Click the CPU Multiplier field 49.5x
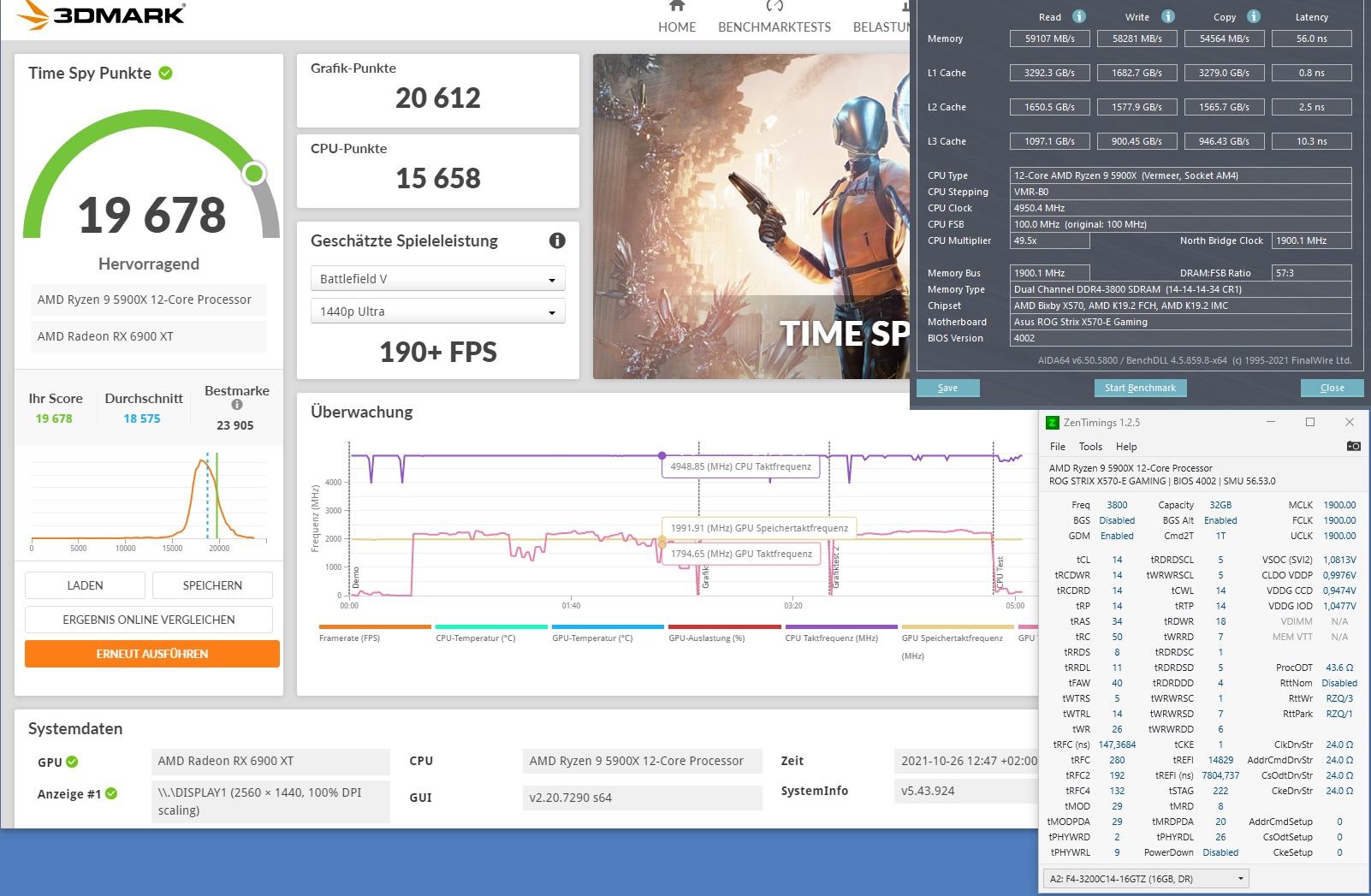The height and width of the screenshot is (896, 1371). (1050, 240)
